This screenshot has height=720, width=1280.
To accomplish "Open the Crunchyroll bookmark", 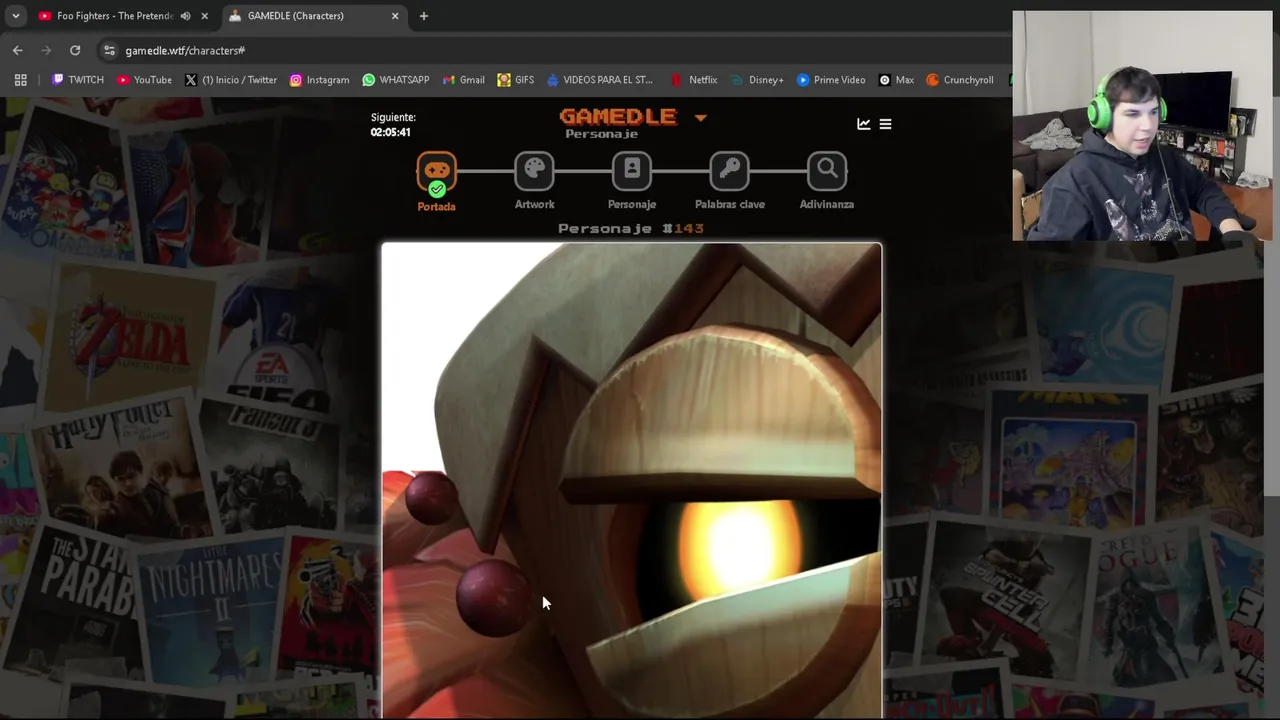I will point(959,80).
